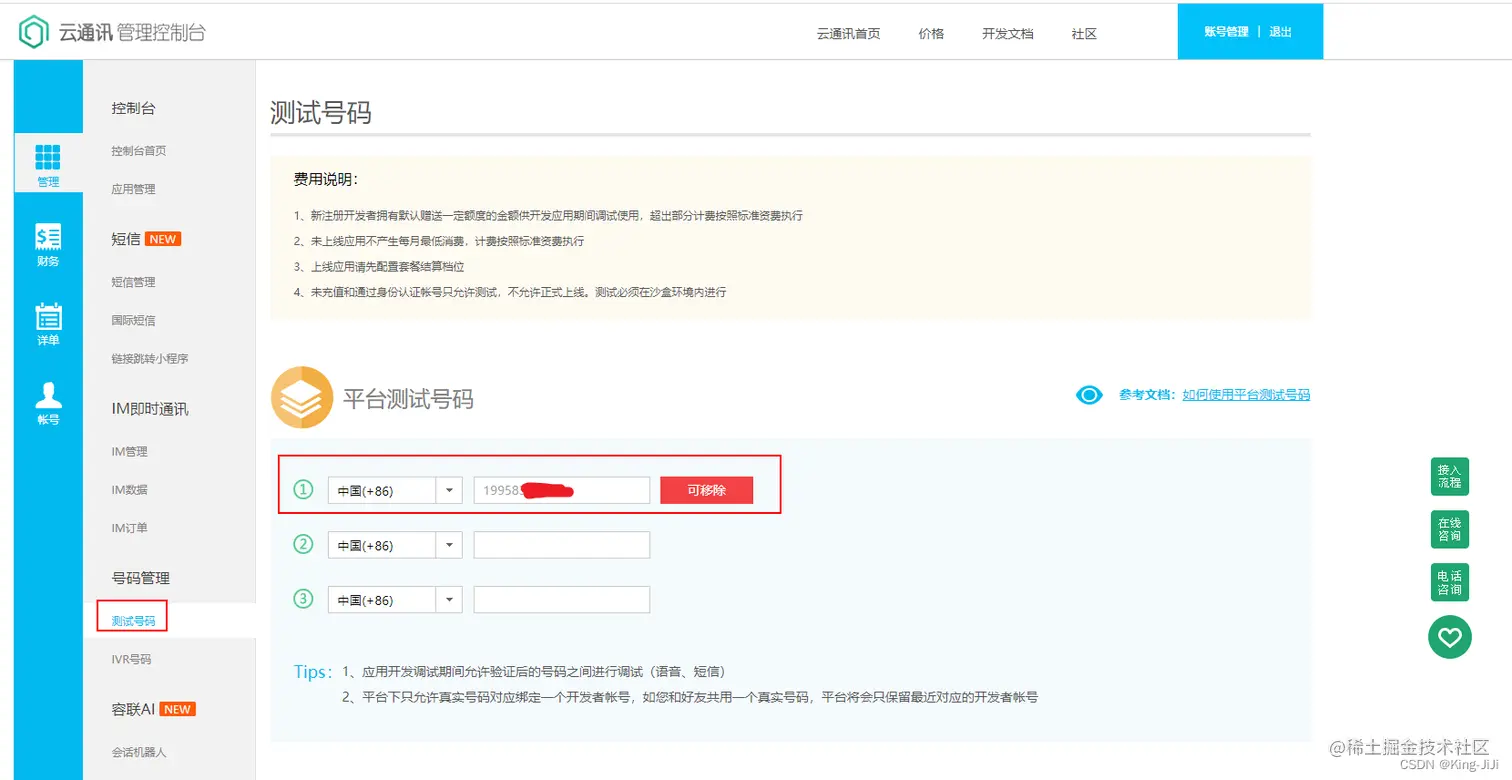Viewport: 1512px width, 780px height.
Task: Select 测试号码 under 号码管理
Action: click(x=131, y=619)
